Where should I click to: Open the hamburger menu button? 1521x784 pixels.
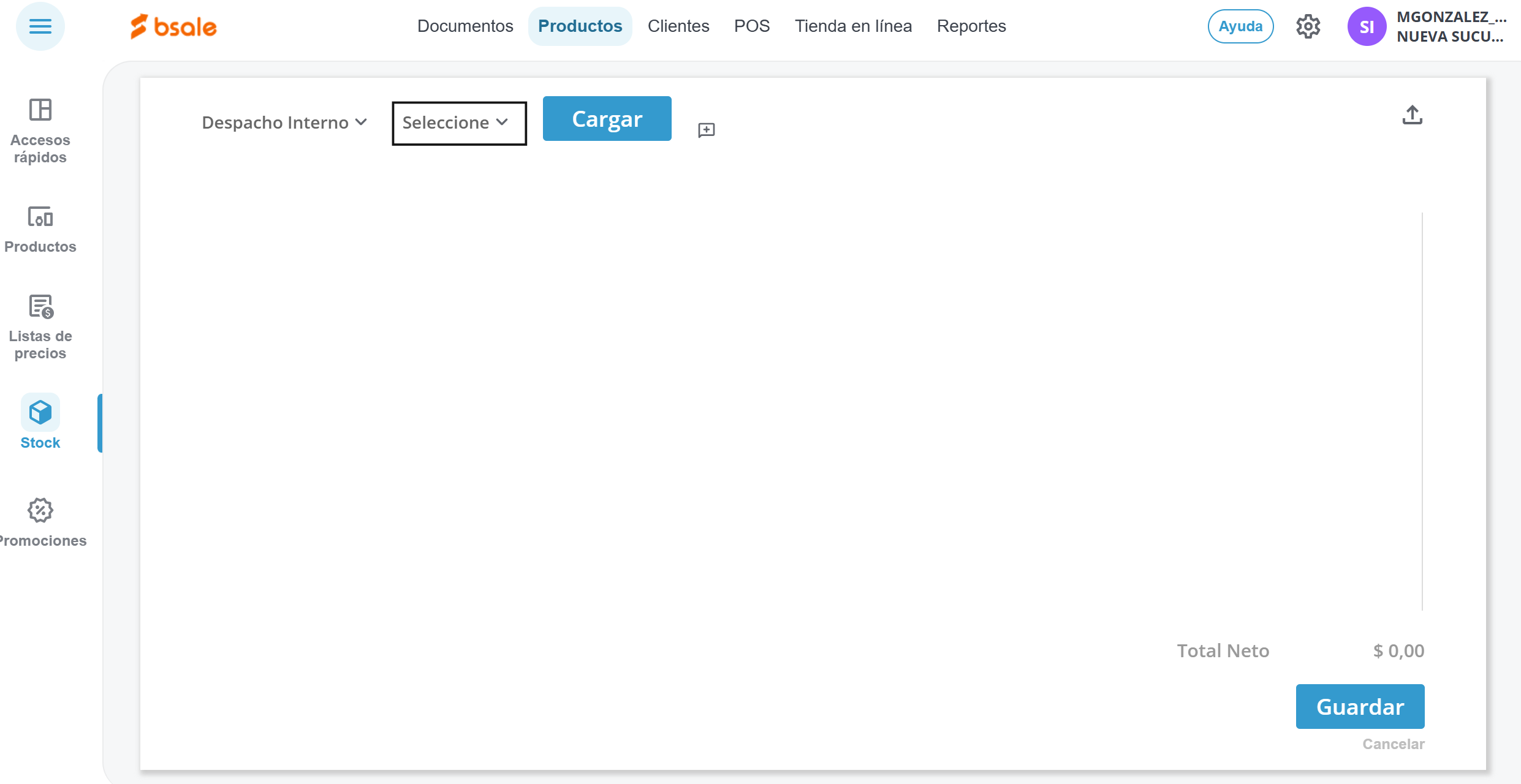point(40,26)
